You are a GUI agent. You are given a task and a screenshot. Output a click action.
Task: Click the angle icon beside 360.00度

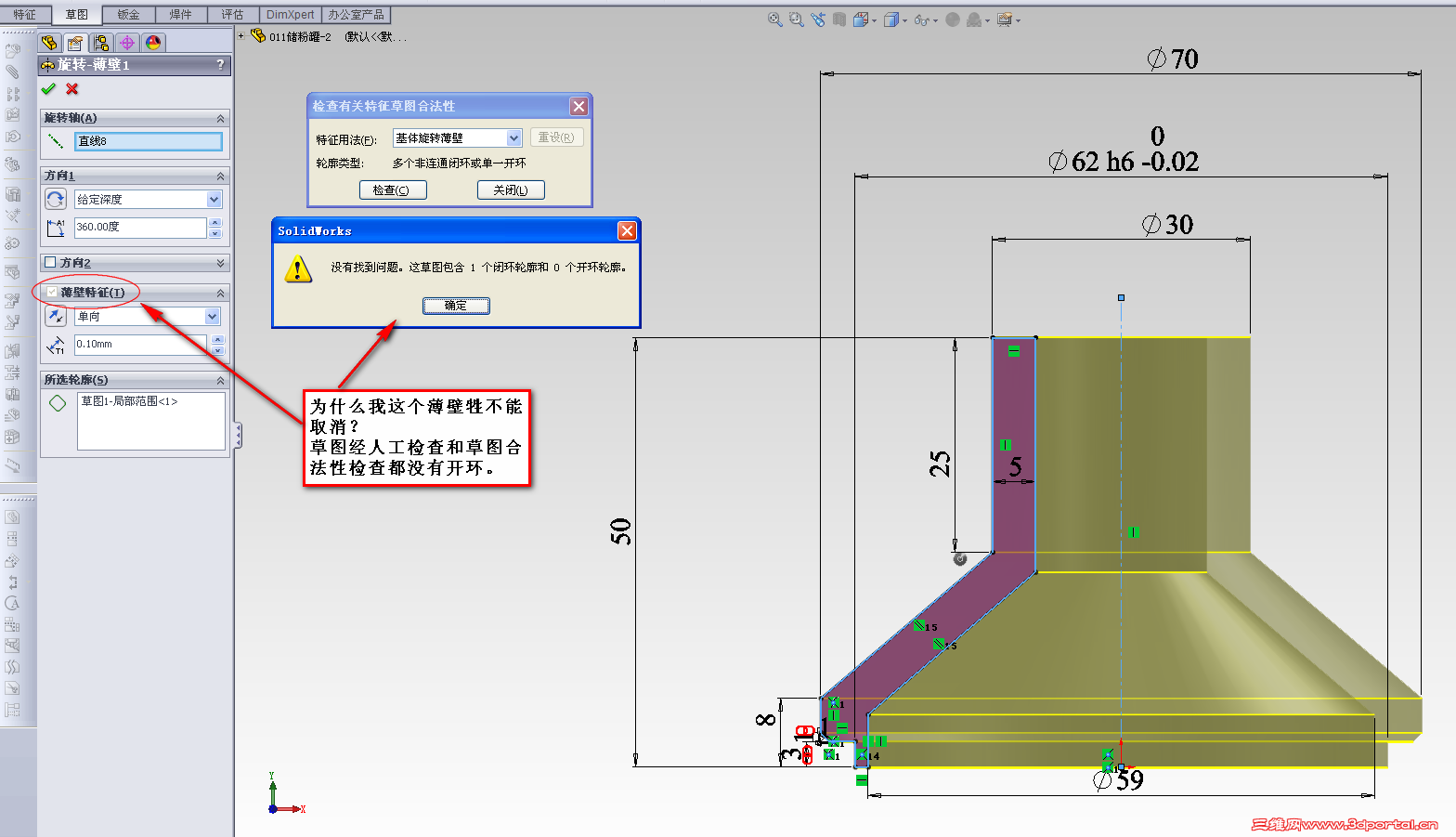coord(56,228)
